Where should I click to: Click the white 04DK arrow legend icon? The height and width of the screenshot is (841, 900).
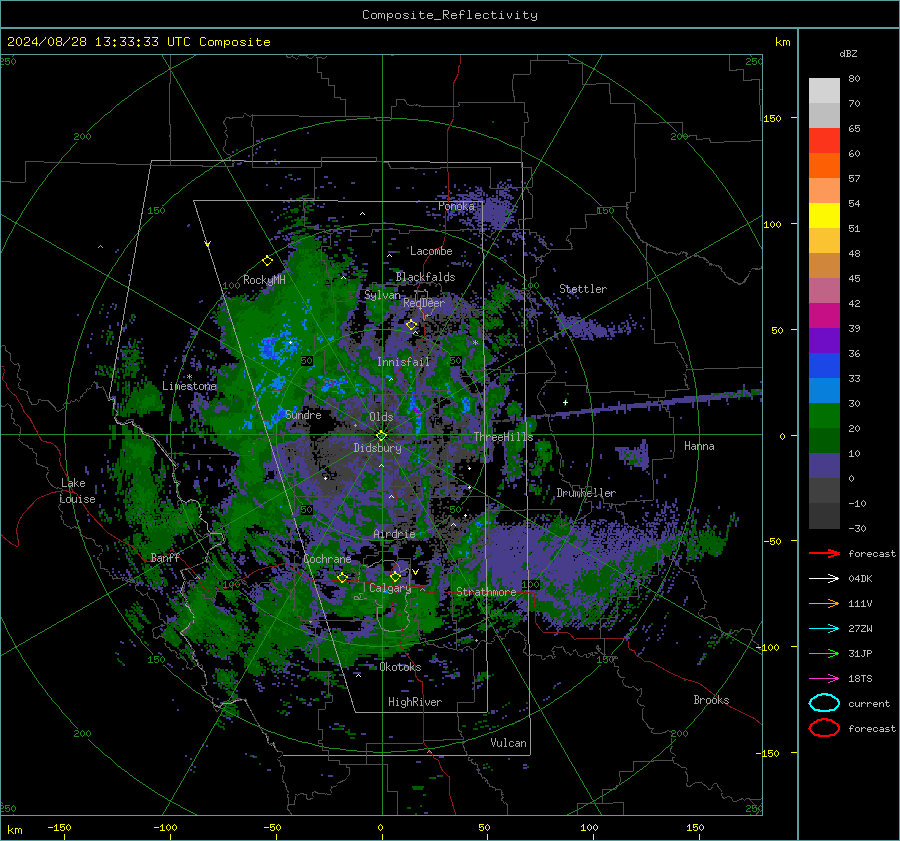coord(824,579)
